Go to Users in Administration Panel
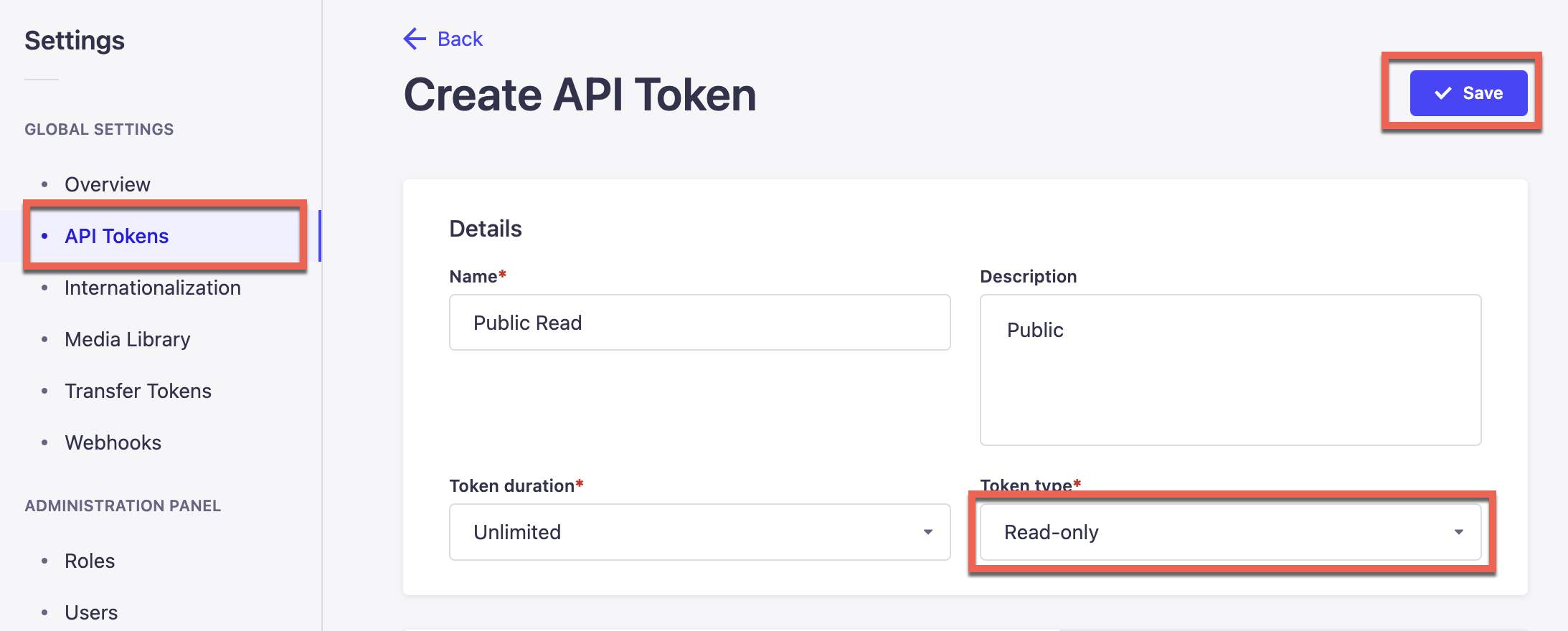1568x631 pixels. [x=91, y=612]
